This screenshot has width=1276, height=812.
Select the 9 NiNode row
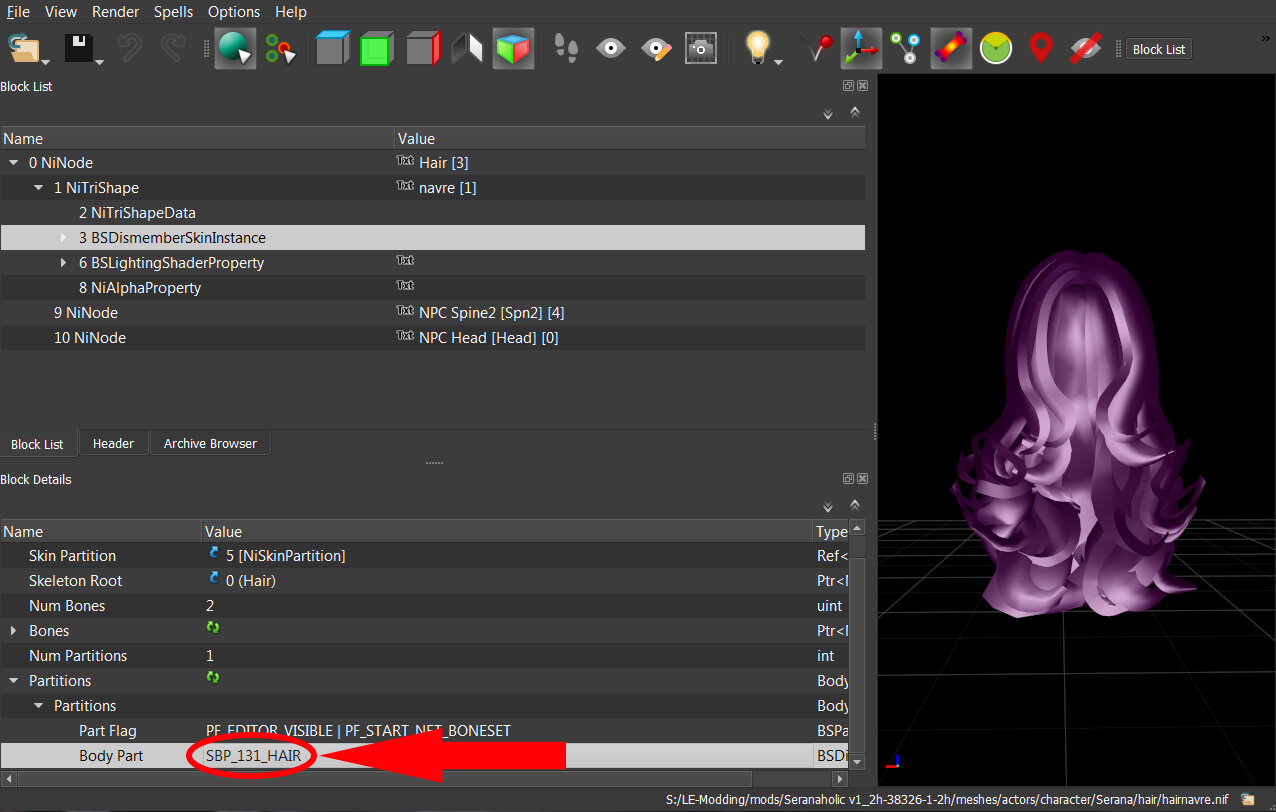tap(432, 313)
